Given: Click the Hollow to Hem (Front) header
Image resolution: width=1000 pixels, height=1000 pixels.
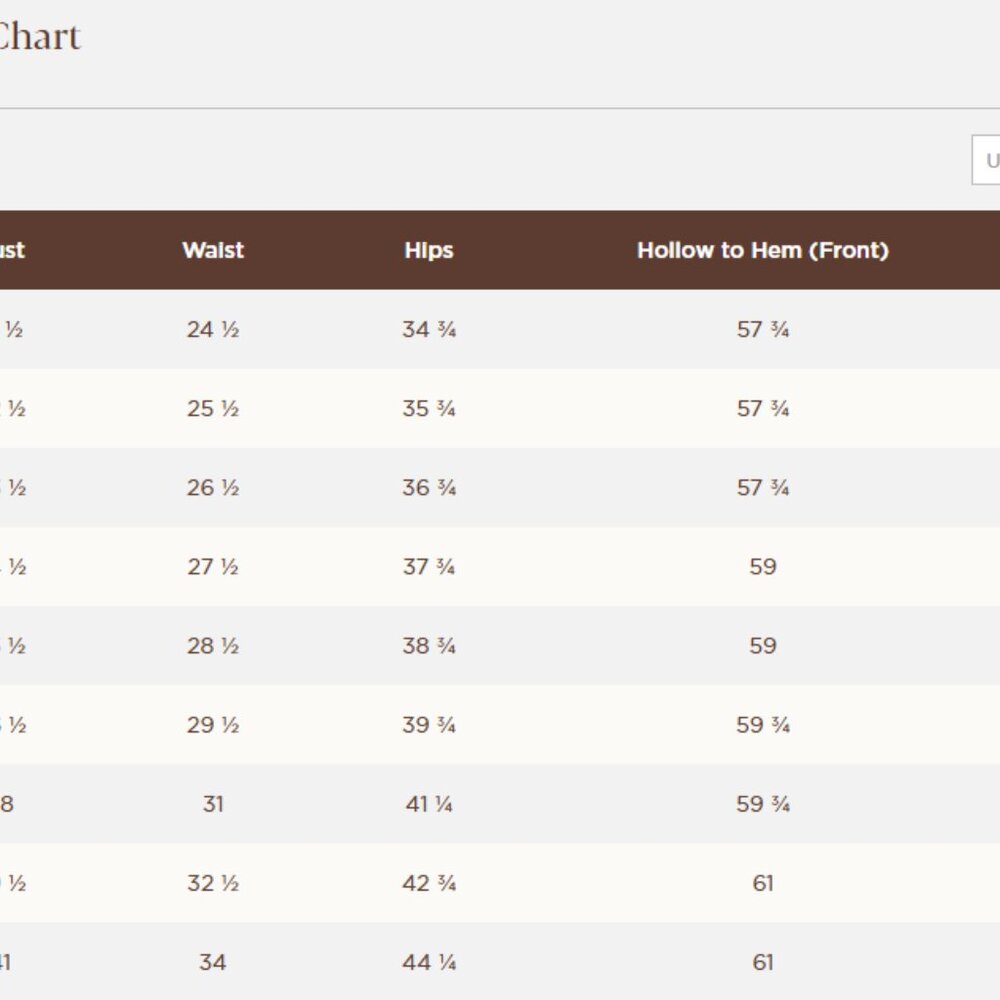Looking at the screenshot, I should point(763,250).
